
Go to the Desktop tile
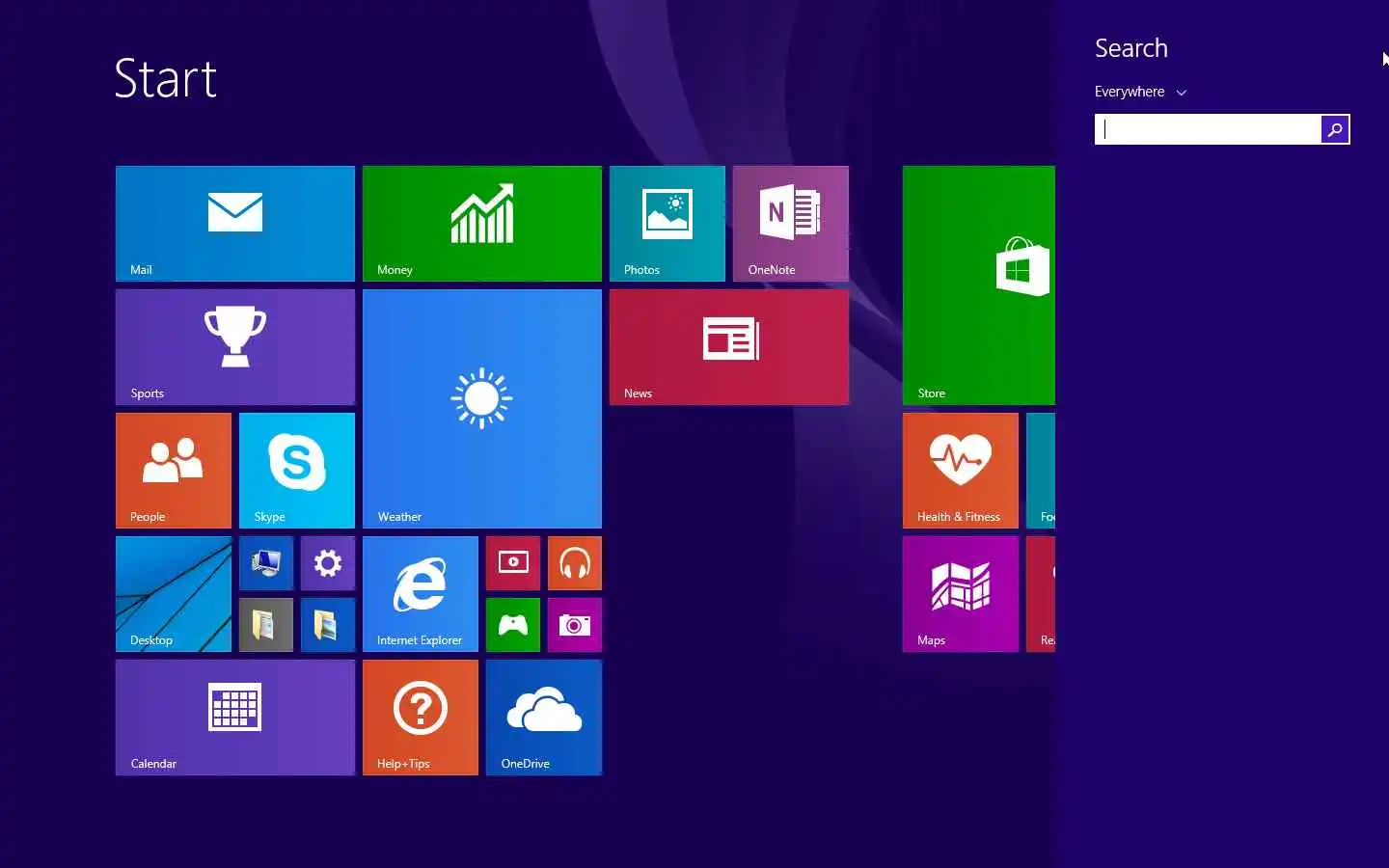(174, 594)
